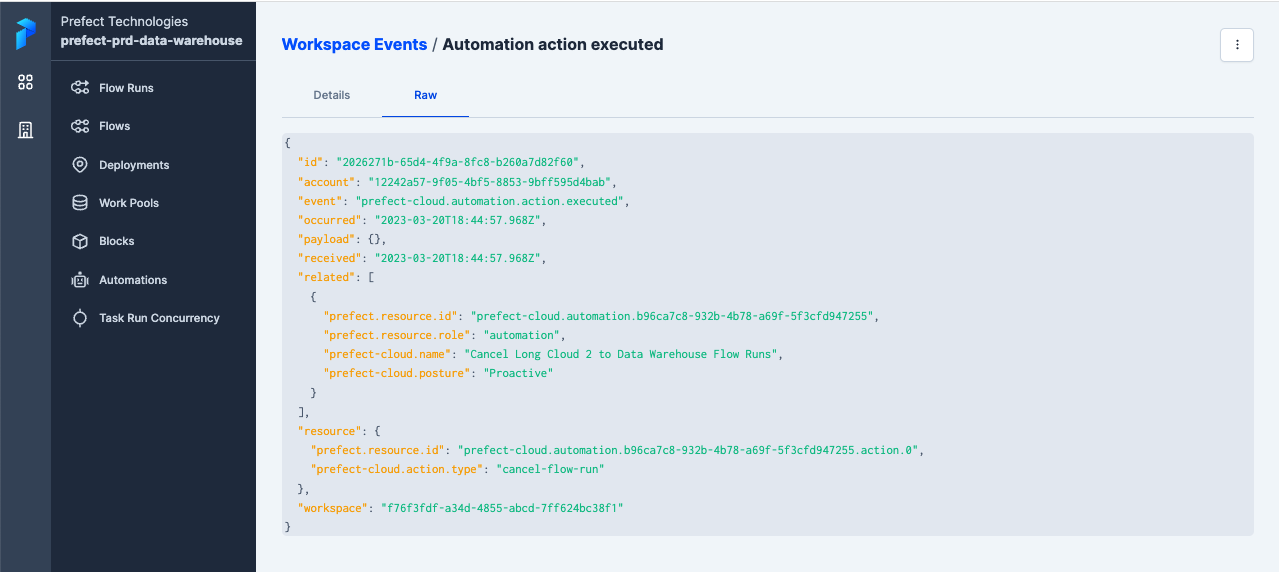Click the event id value 2026271b-65d4
The width and height of the screenshot is (1279, 572).
pyautogui.click(x=459, y=162)
